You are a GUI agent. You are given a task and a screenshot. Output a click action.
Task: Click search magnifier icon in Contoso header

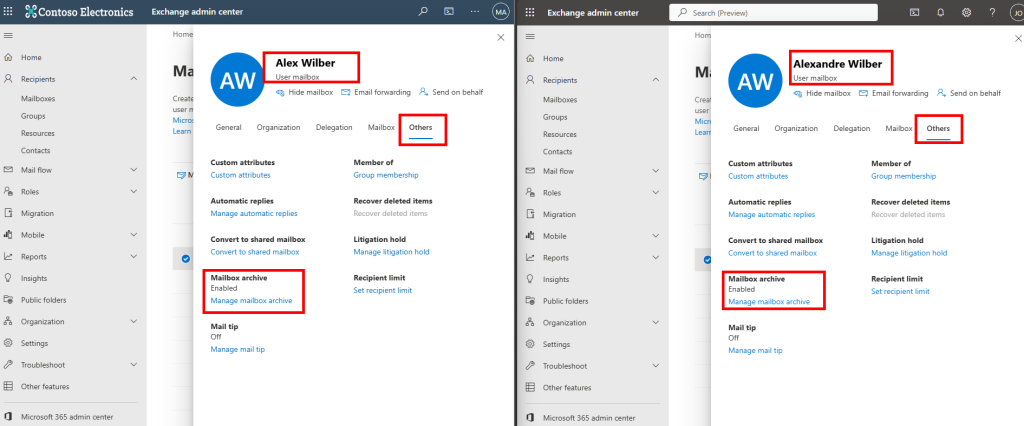pyautogui.click(x=423, y=12)
